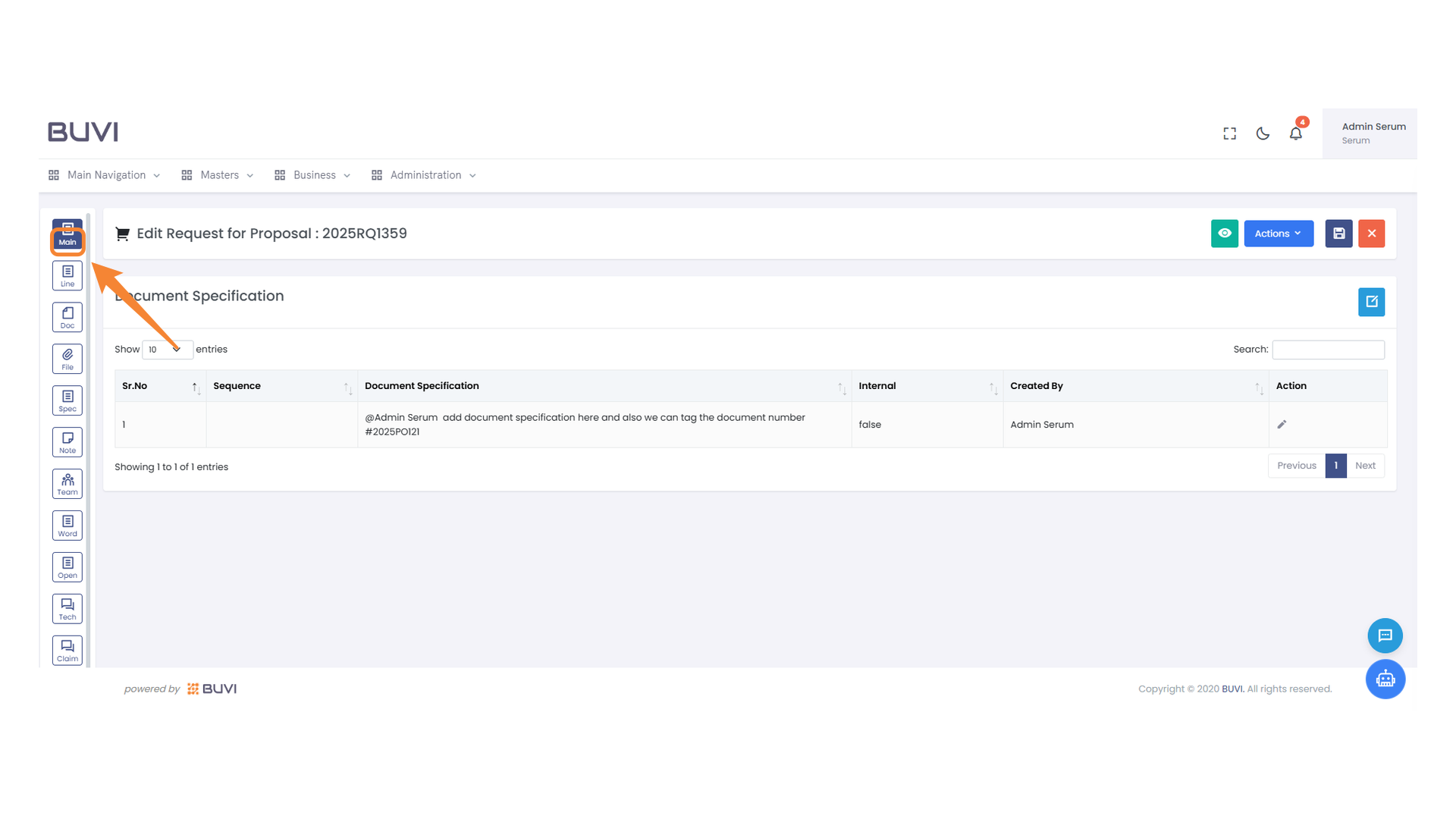Click the Next pagination button

(x=1364, y=466)
